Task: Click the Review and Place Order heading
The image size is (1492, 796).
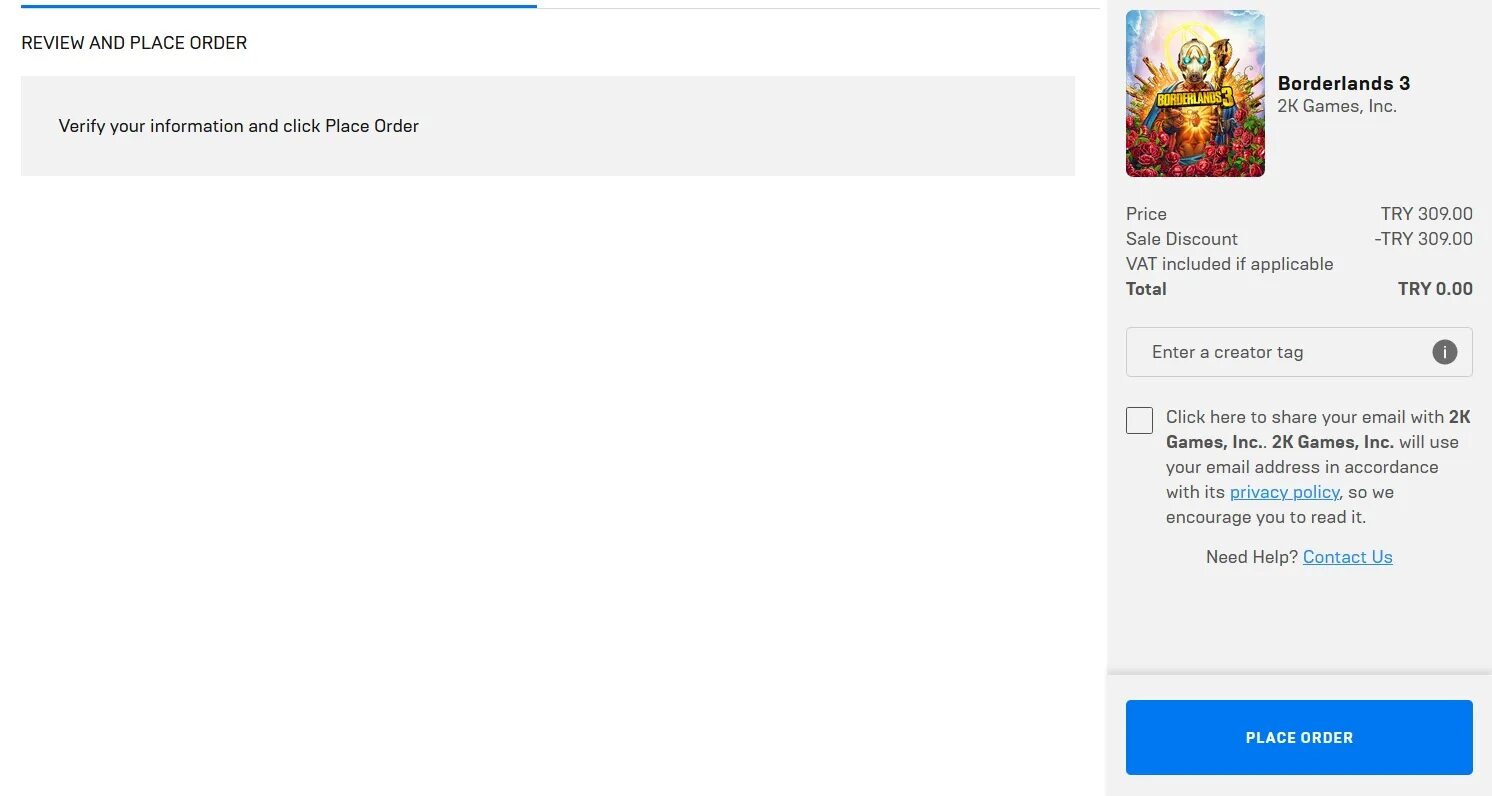Action: pyautogui.click(x=134, y=43)
